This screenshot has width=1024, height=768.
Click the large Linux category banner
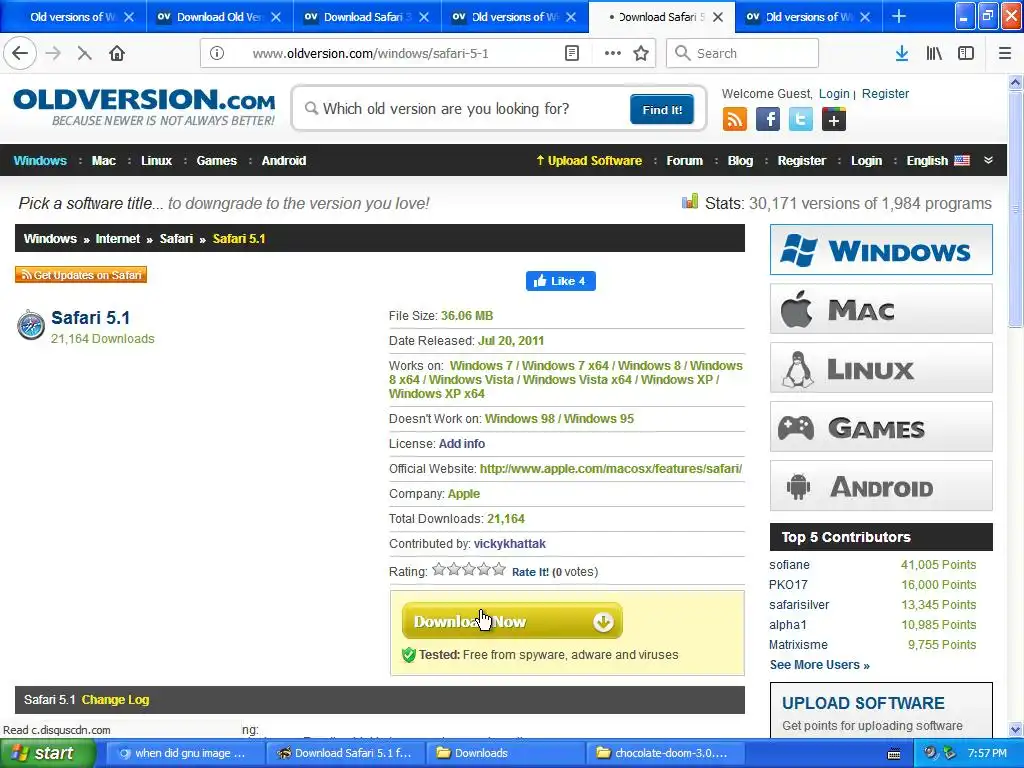point(881,368)
